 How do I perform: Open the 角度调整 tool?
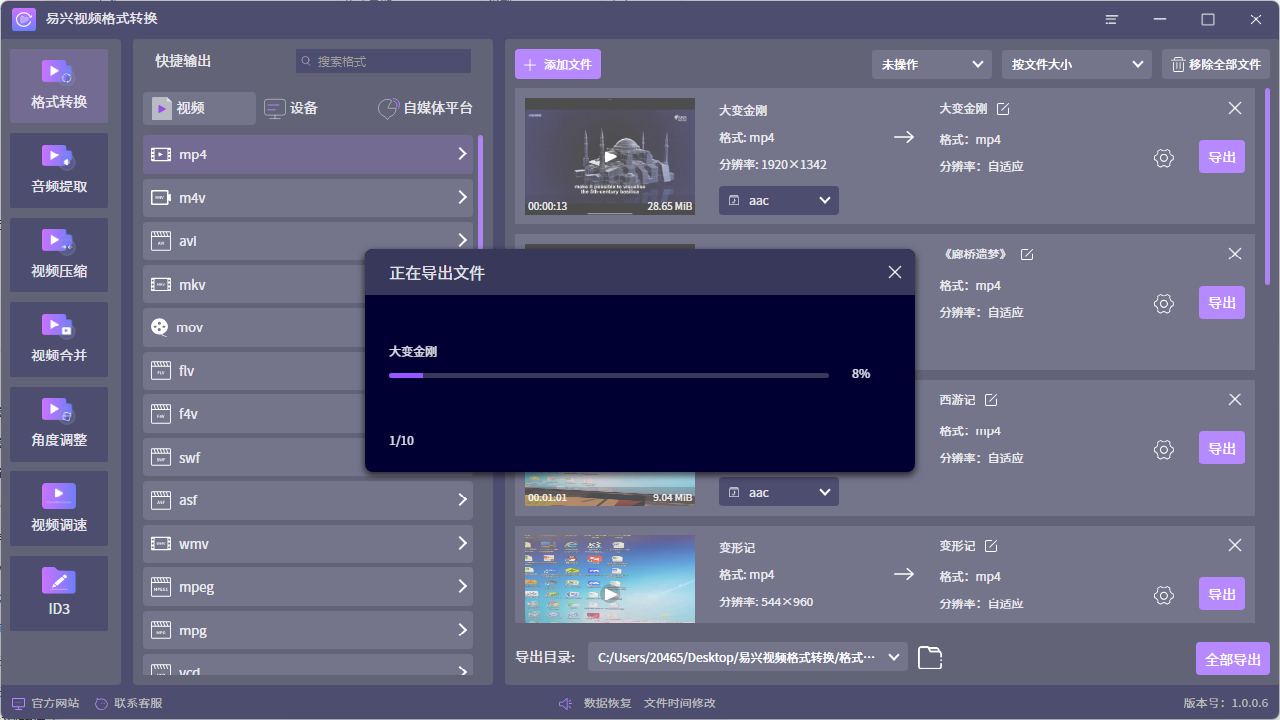tap(58, 424)
